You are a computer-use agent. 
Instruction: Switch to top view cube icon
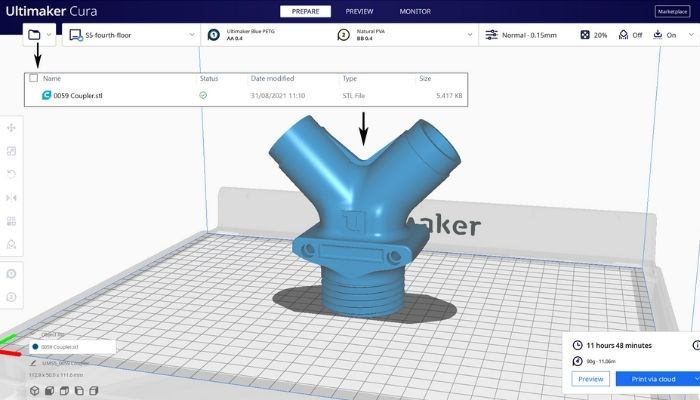tap(64, 391)
